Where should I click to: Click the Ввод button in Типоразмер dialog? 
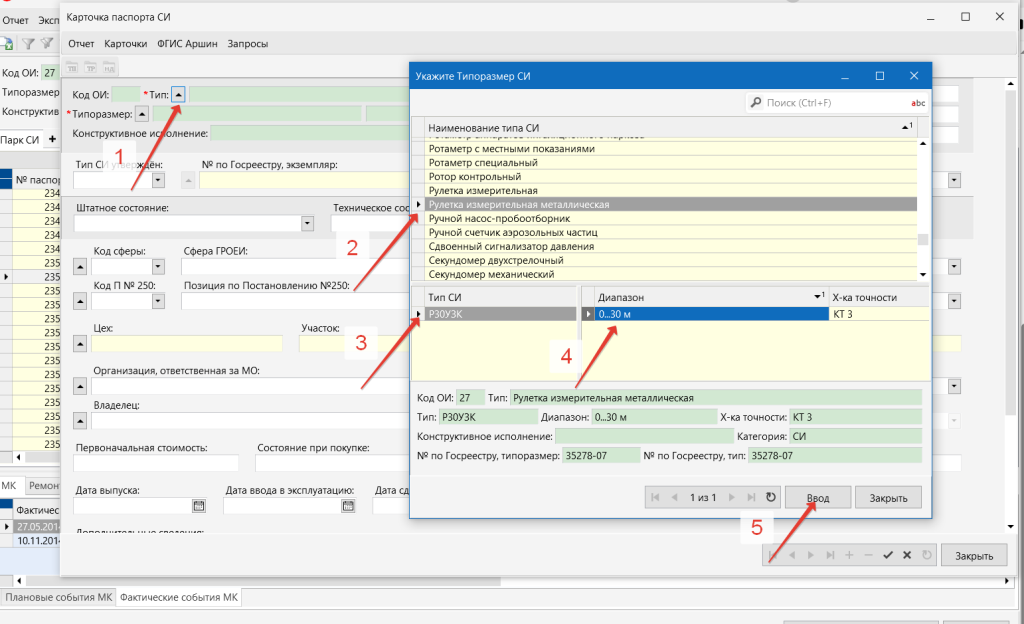pos(818,497)
